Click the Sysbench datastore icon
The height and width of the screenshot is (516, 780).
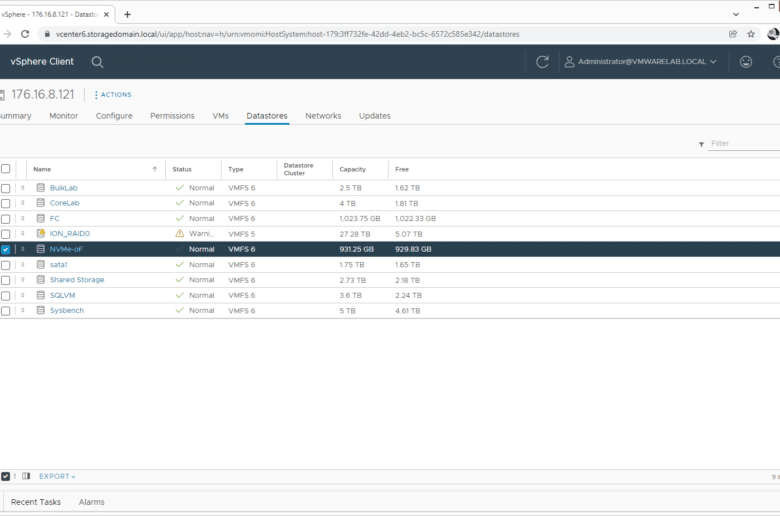41,310
